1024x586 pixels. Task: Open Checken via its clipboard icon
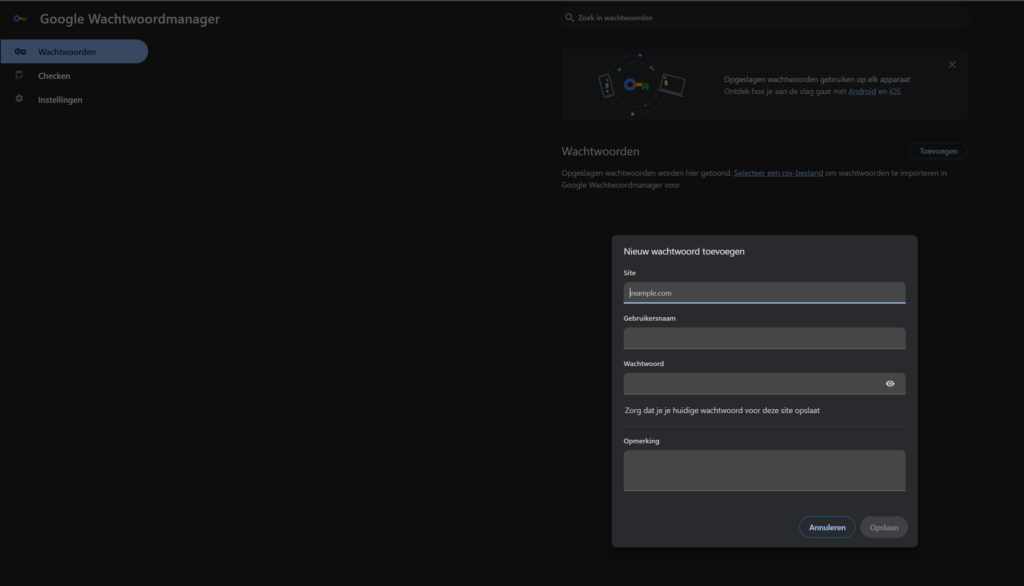tap(19, 75)
